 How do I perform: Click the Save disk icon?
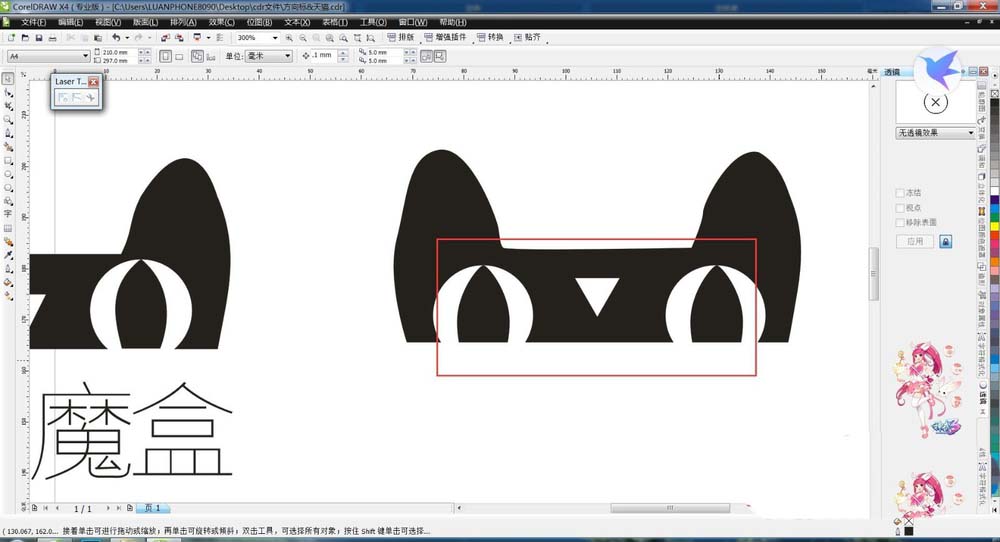(39, 38)
